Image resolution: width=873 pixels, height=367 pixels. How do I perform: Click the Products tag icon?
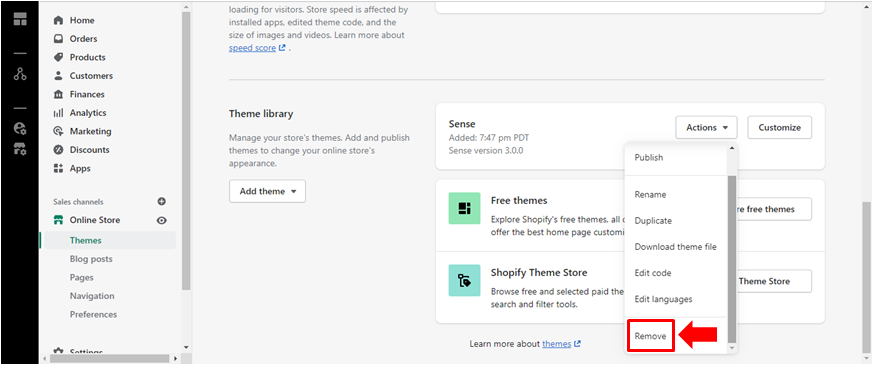point(58,57)
